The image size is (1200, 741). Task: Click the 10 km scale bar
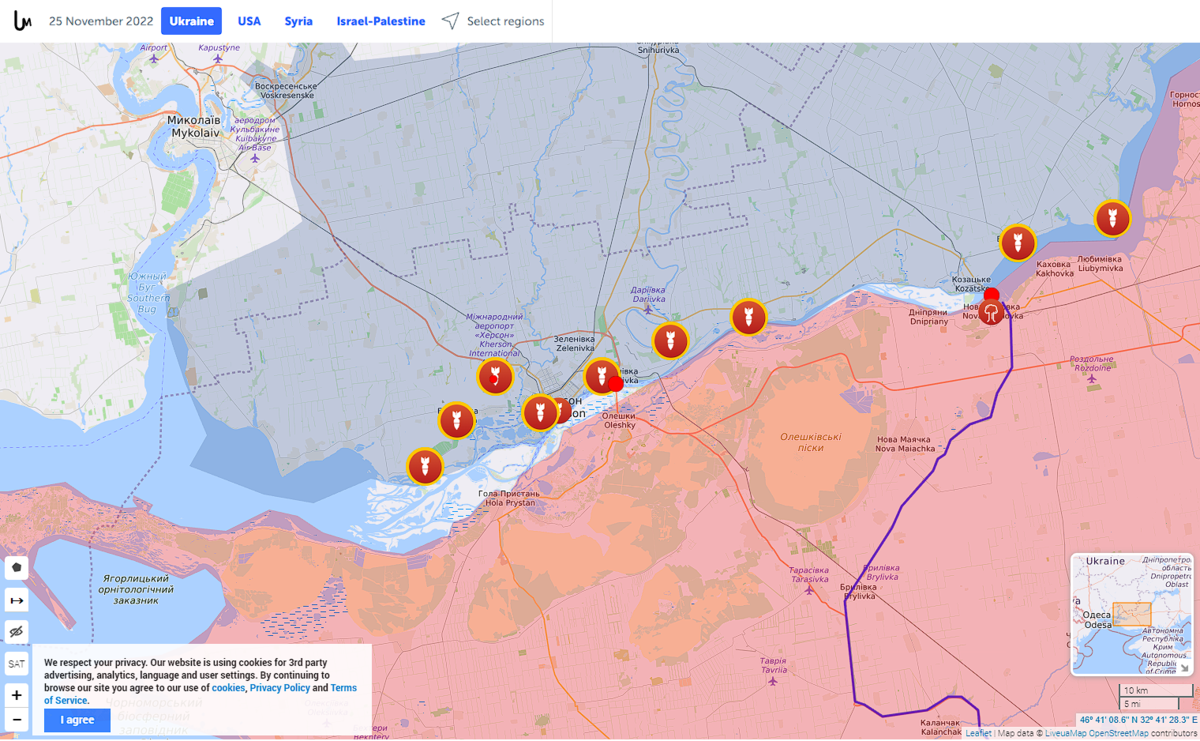(x=1155, y=691)
